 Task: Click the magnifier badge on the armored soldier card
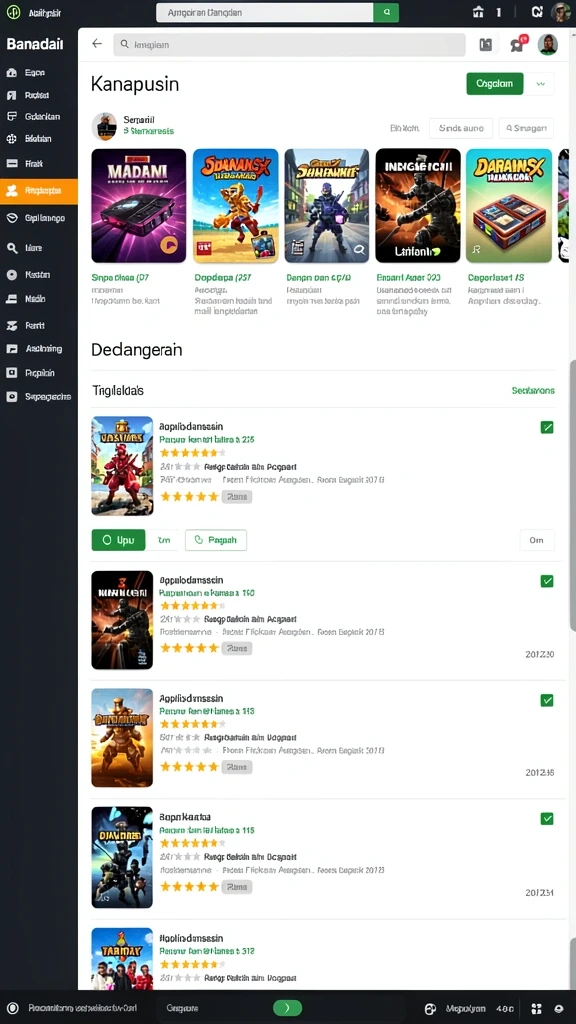358,248
